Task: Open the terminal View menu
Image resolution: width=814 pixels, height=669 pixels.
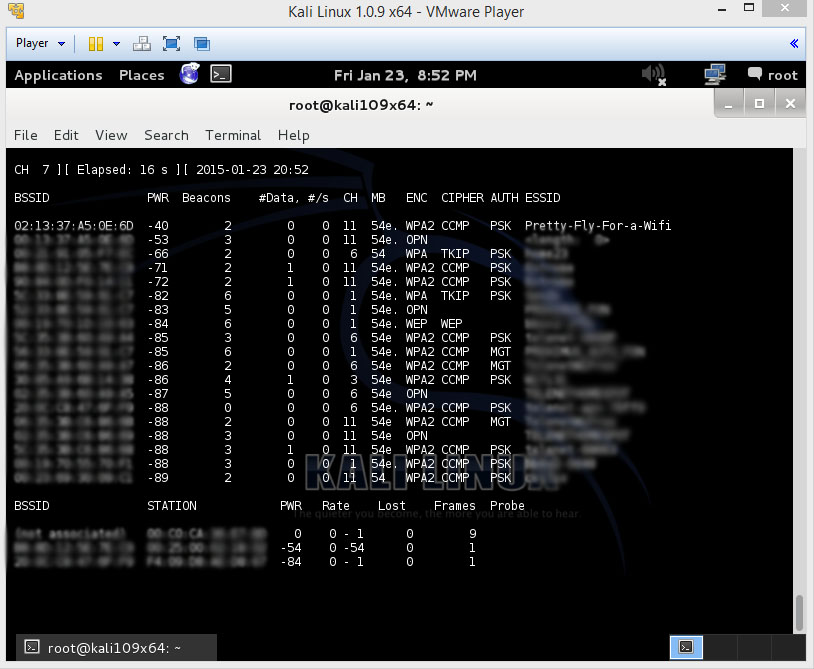Action: click(111, 135)
